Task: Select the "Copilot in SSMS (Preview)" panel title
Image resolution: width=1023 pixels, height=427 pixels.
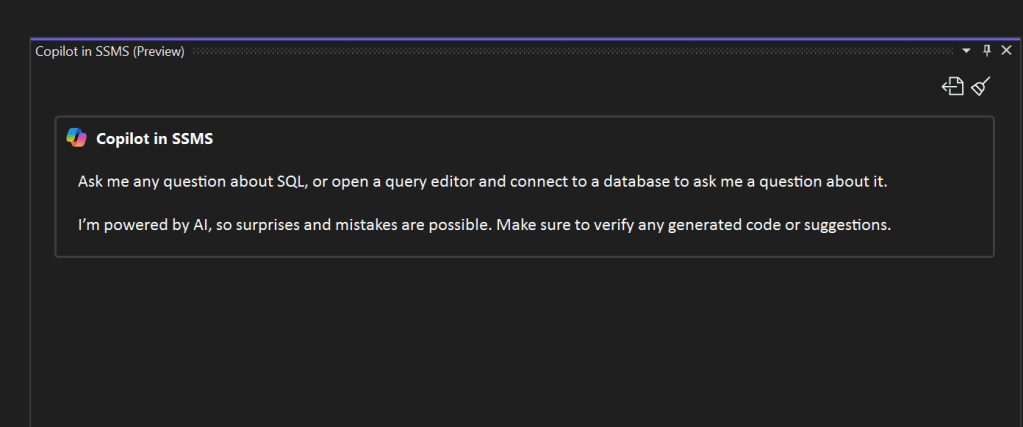Action: coord(109,51)
